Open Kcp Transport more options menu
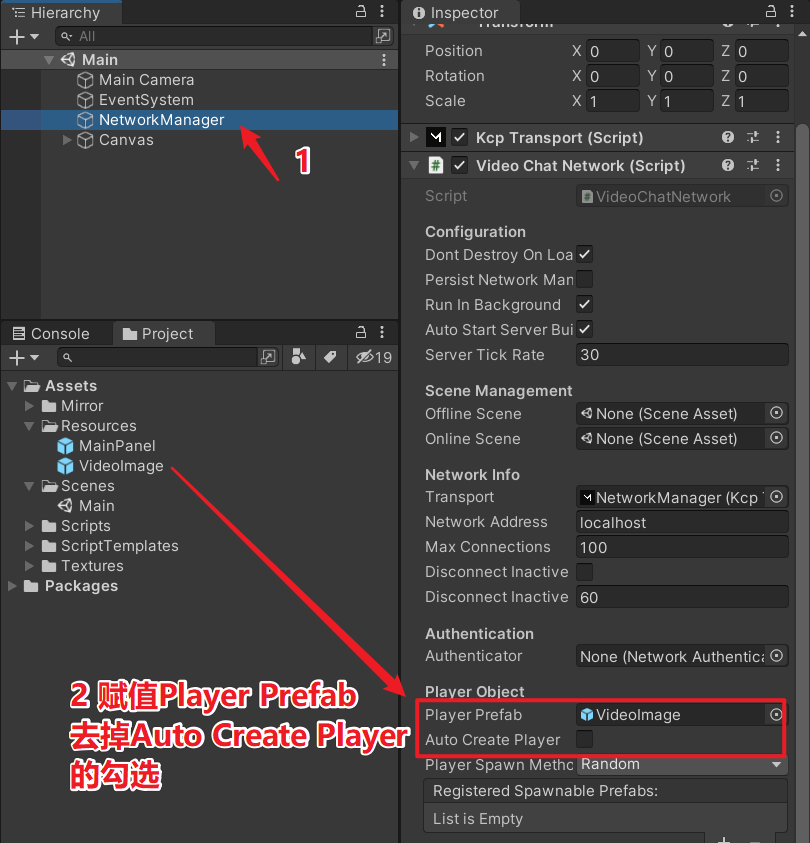 [x=778, y=137]
